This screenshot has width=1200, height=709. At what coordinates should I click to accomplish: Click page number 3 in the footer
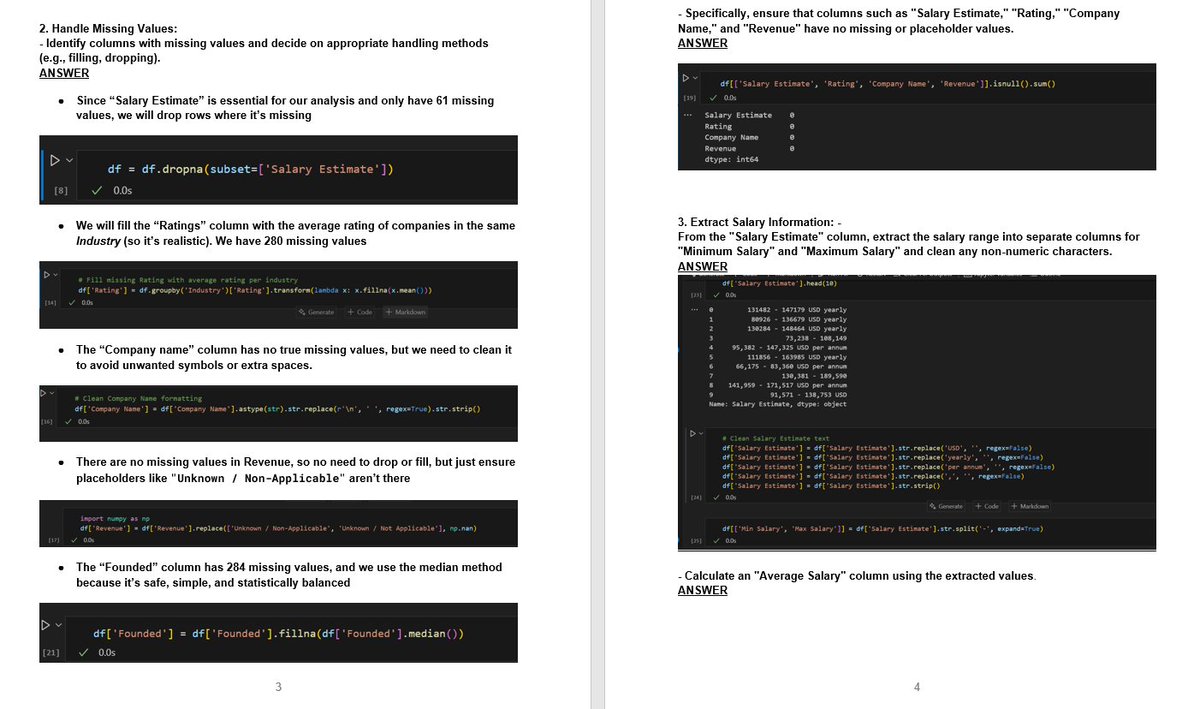pos(277,686)
